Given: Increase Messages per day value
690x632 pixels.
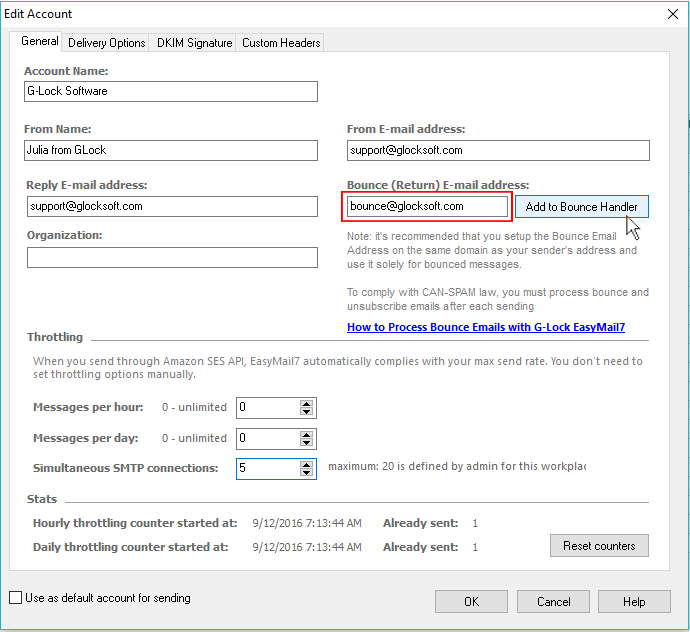Looking at the screenshot, I should click(x=306, y=434).
